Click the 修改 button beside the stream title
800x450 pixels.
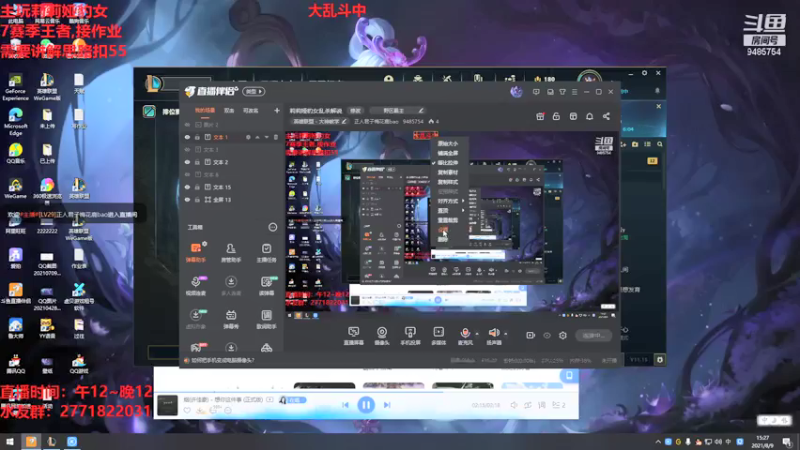pyautogui.click(x=355, y=110)
